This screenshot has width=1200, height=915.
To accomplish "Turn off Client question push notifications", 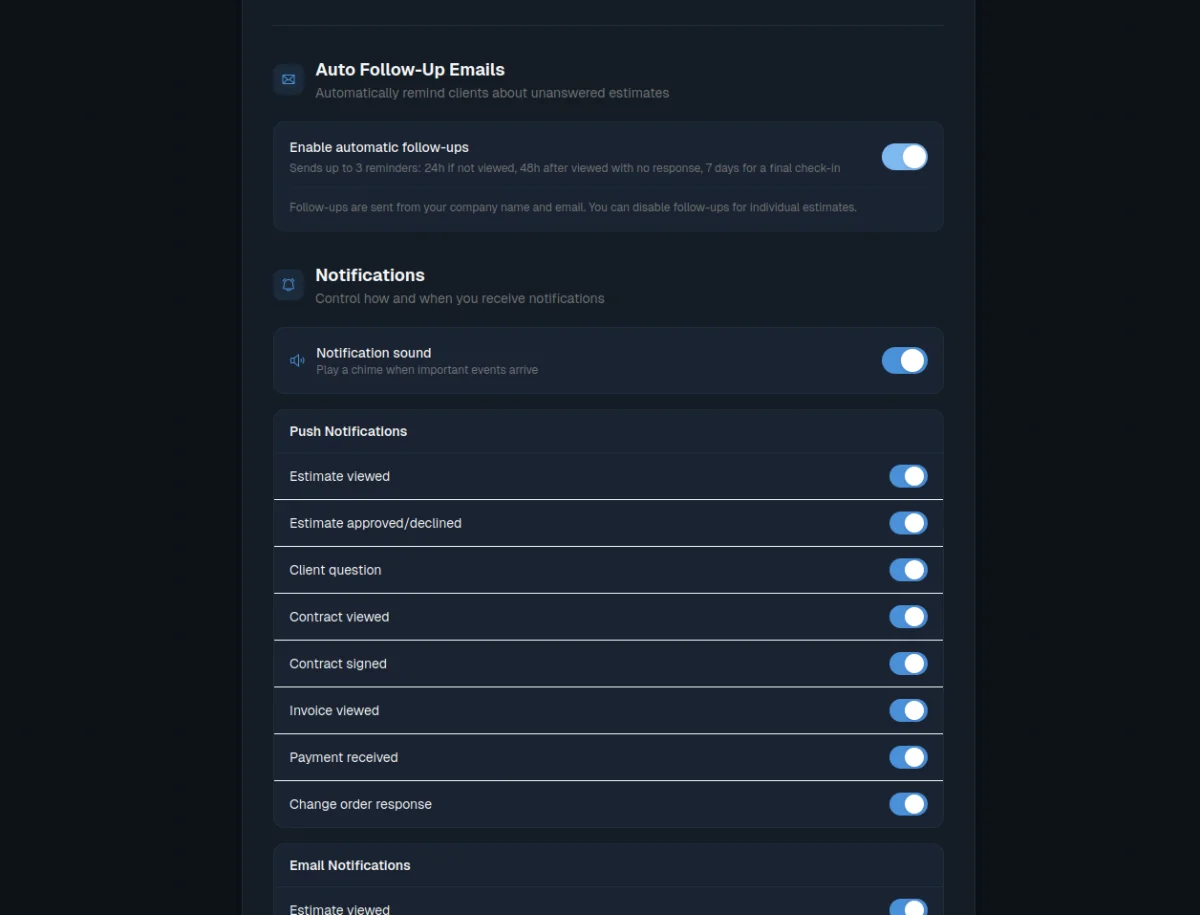I will pos(908,569).
